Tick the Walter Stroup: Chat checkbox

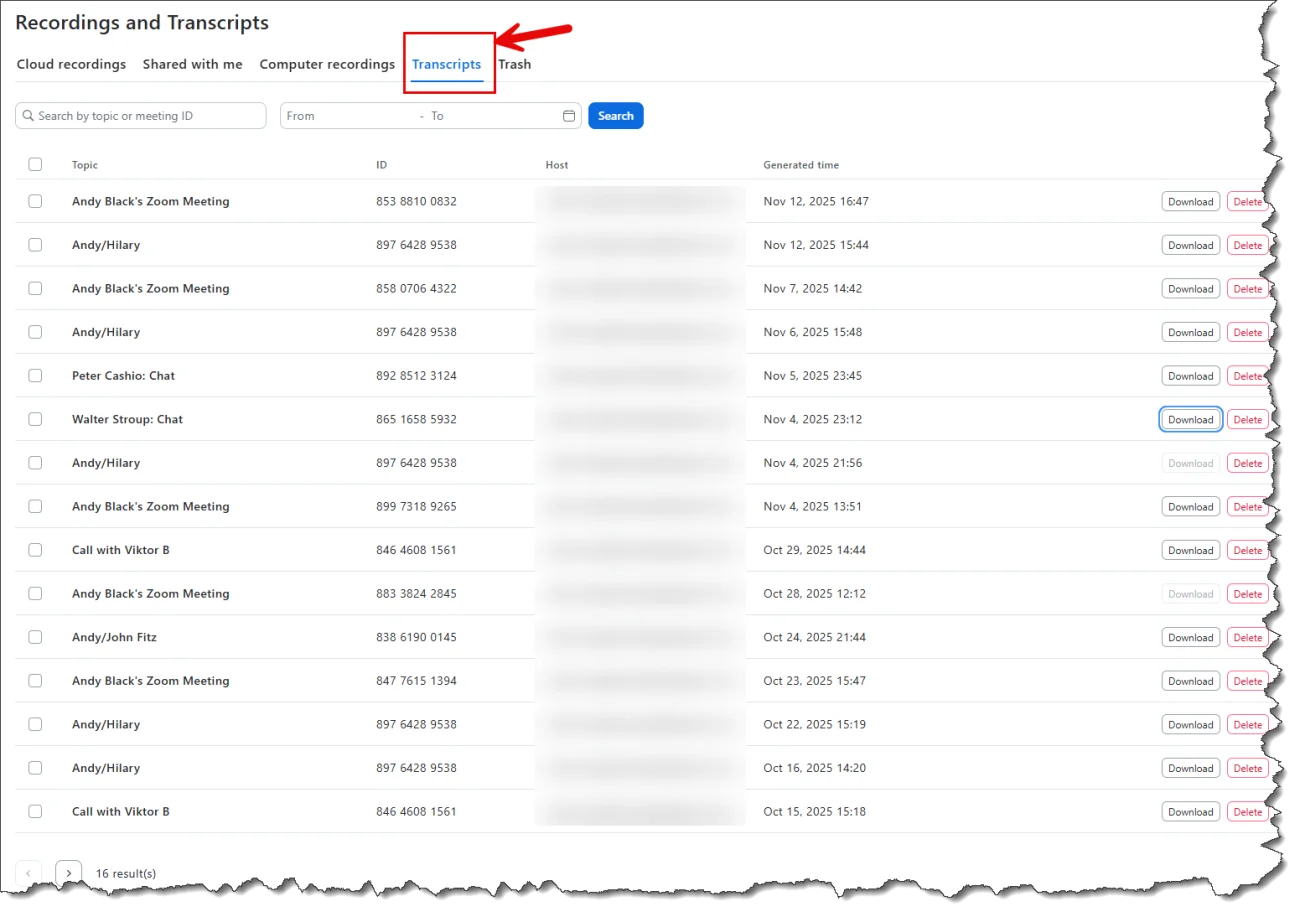coord(35,420)
